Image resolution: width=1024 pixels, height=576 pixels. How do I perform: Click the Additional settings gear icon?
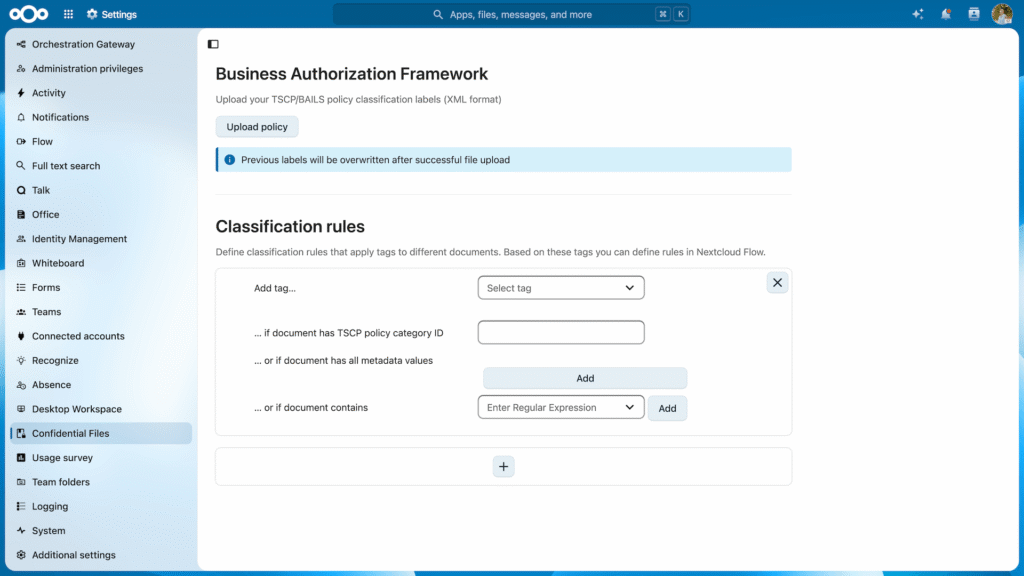pos(21,555)
